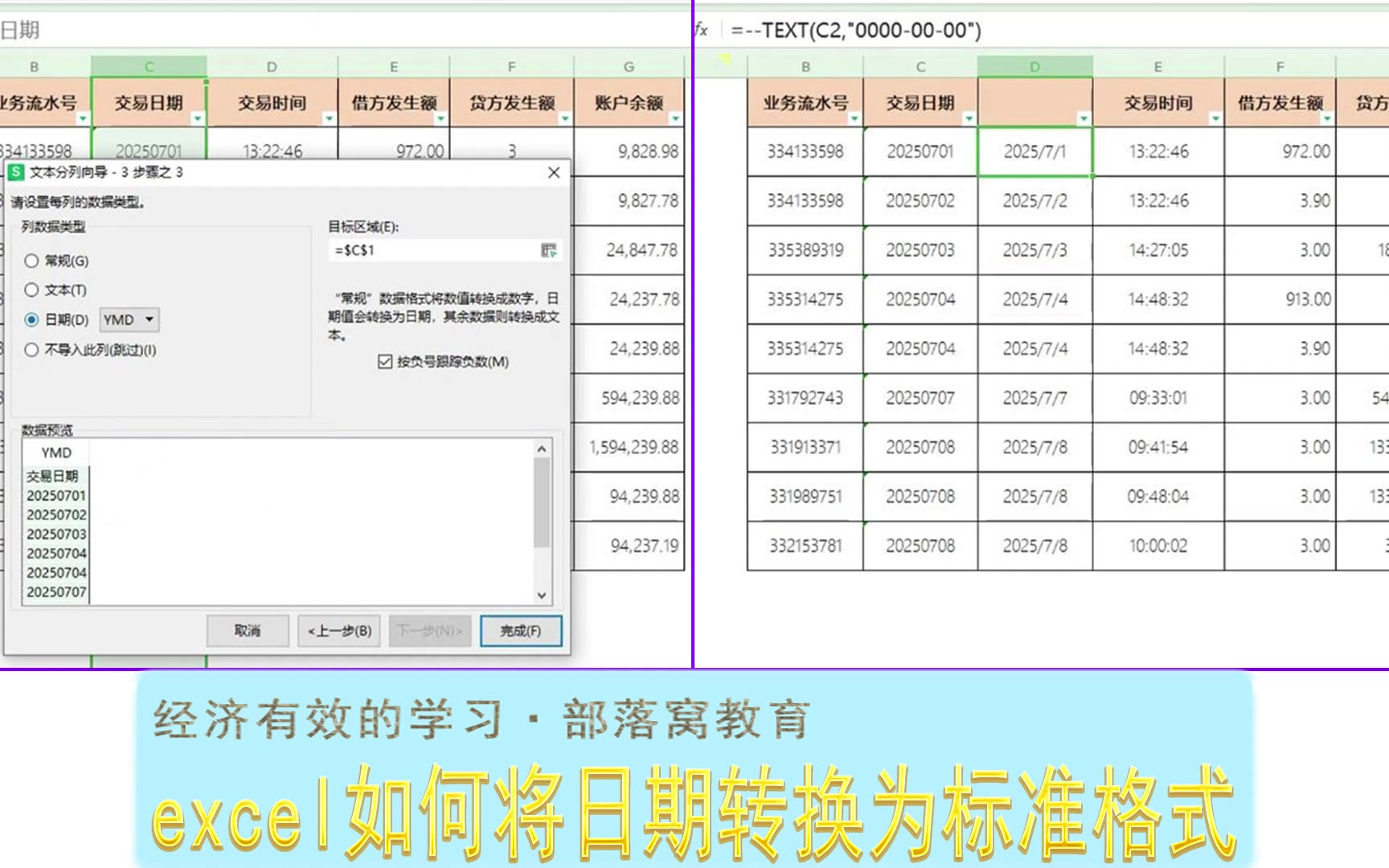Open 交易日期 filter dropdown in right sheet
This screenshot has width=1389, height=868.
click(969, 119)
